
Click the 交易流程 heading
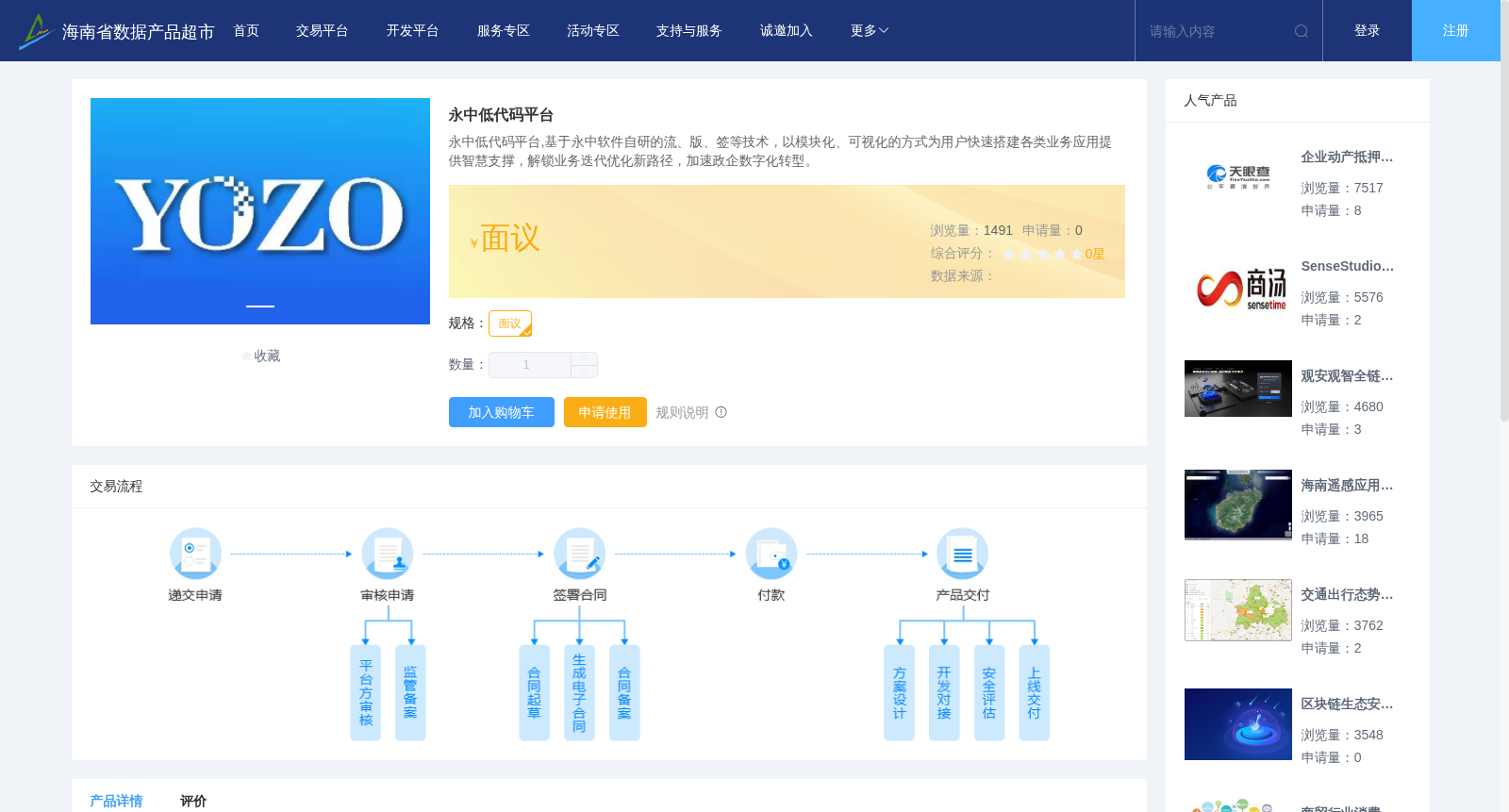point(116,487)
